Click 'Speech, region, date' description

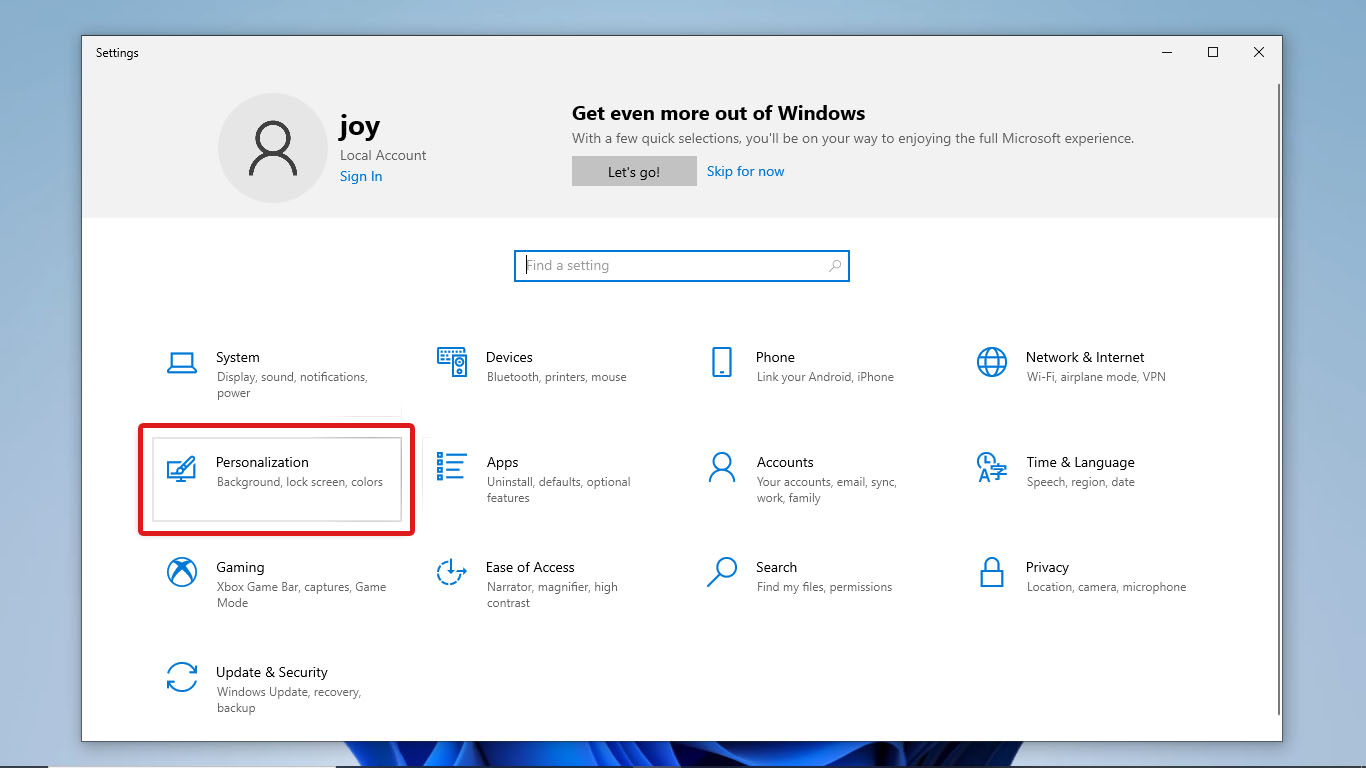(1081, 482)
